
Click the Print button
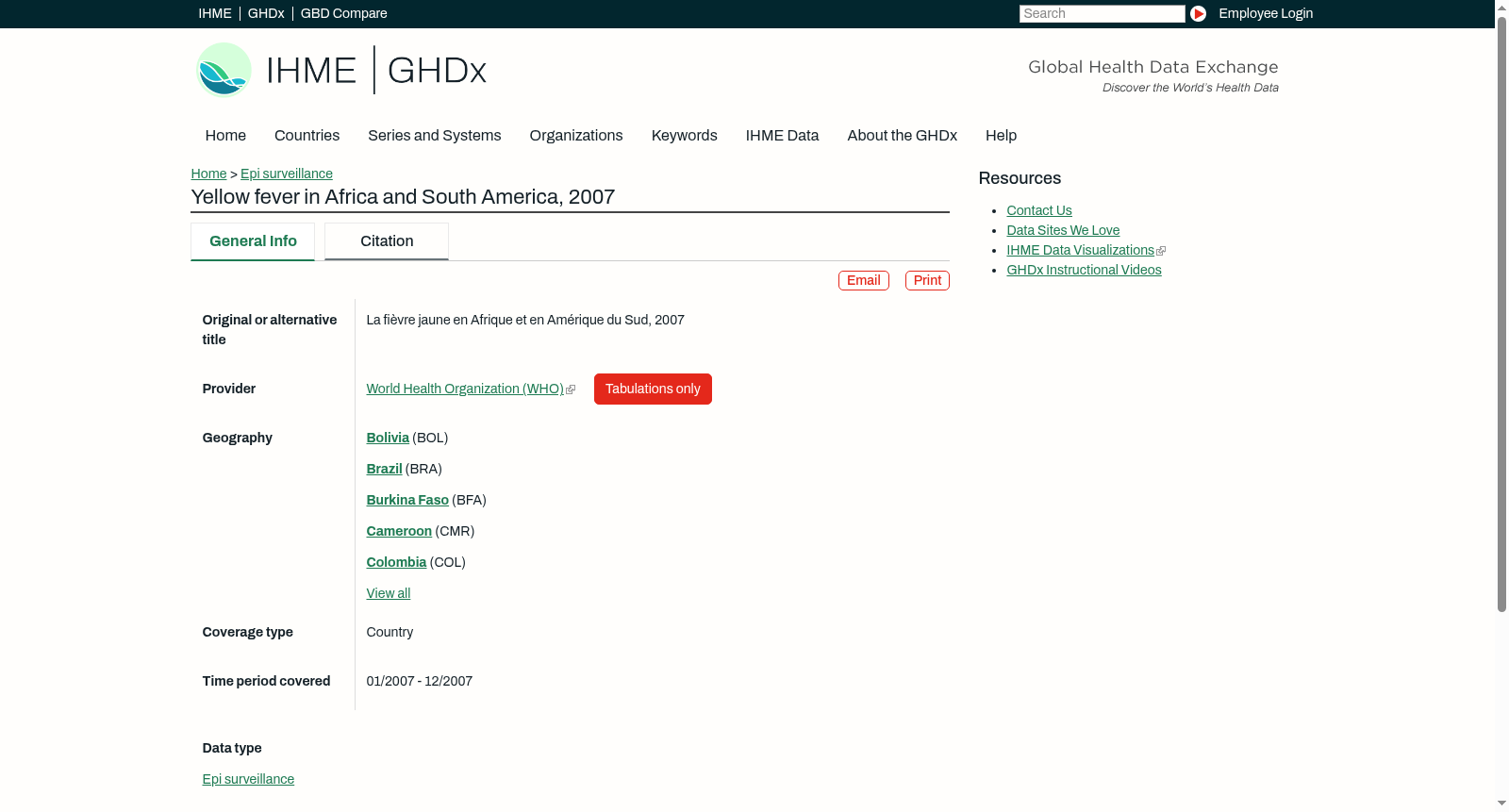coord(927,281)
